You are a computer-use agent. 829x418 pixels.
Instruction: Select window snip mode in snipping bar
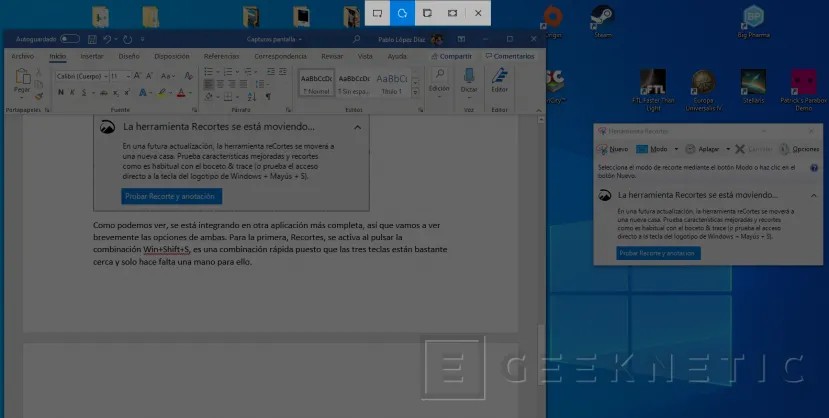(427, 13)
